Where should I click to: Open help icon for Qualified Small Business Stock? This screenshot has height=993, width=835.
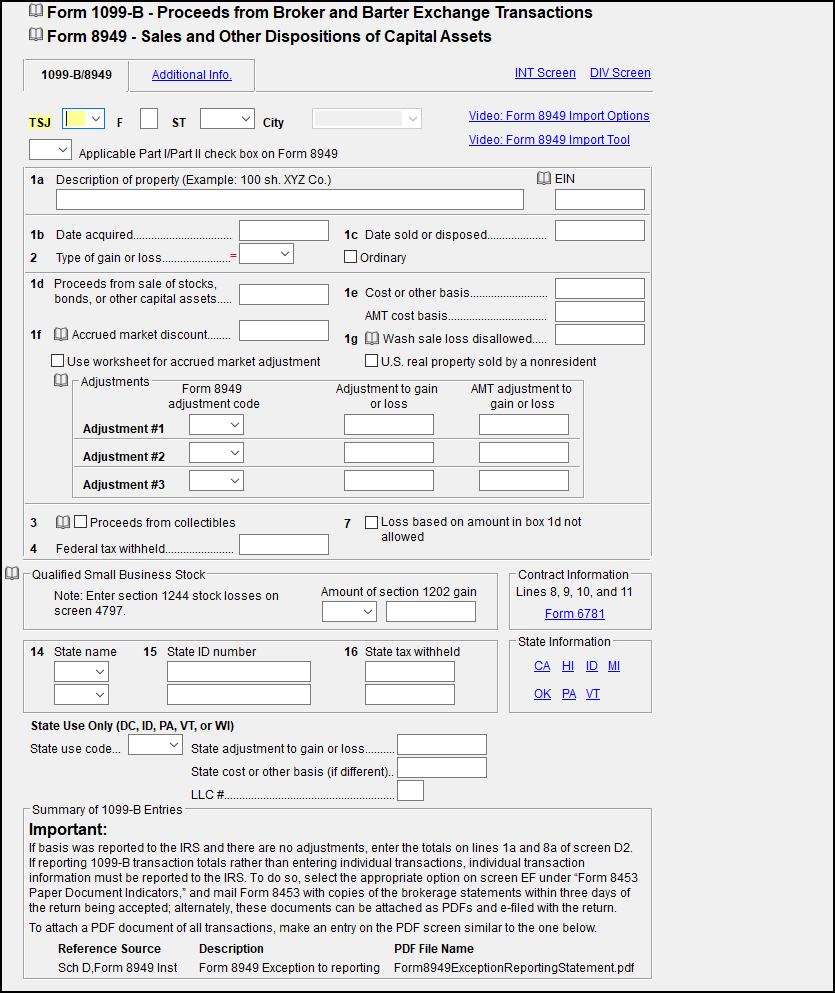pos(12,573)
